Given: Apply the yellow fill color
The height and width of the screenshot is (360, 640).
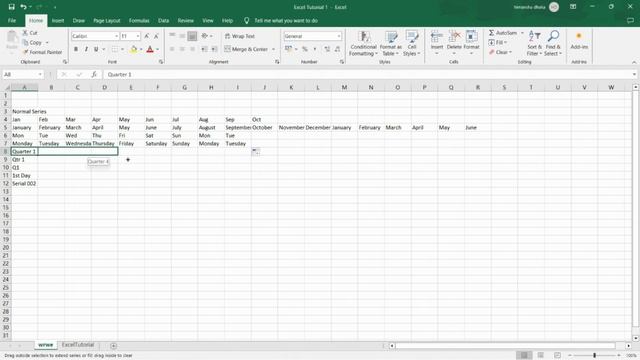Looking at the screenshot, I should pyautogui.click(x=133, y=49).
